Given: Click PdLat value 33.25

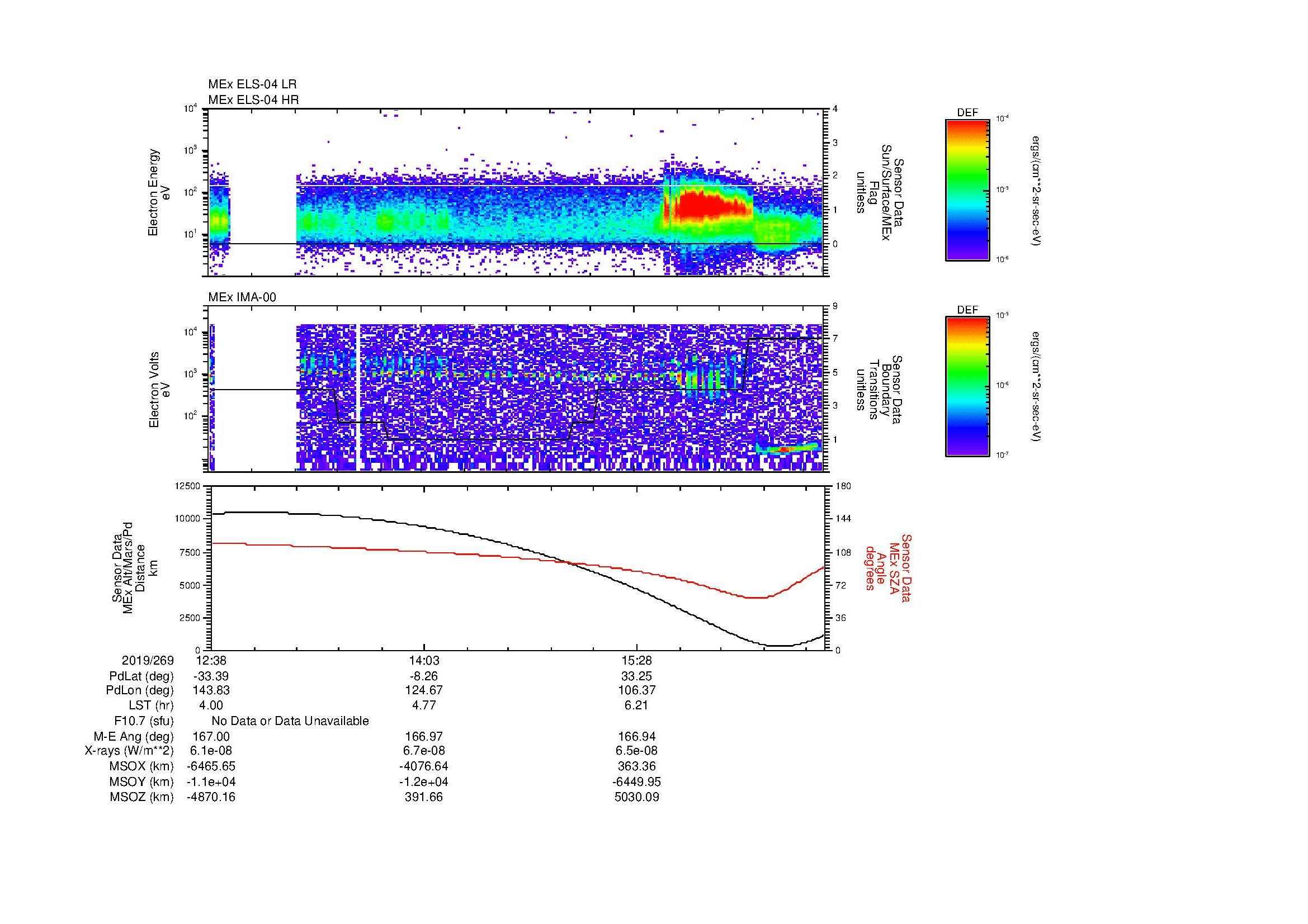Looking at the screenshot, I should [636, 676].
